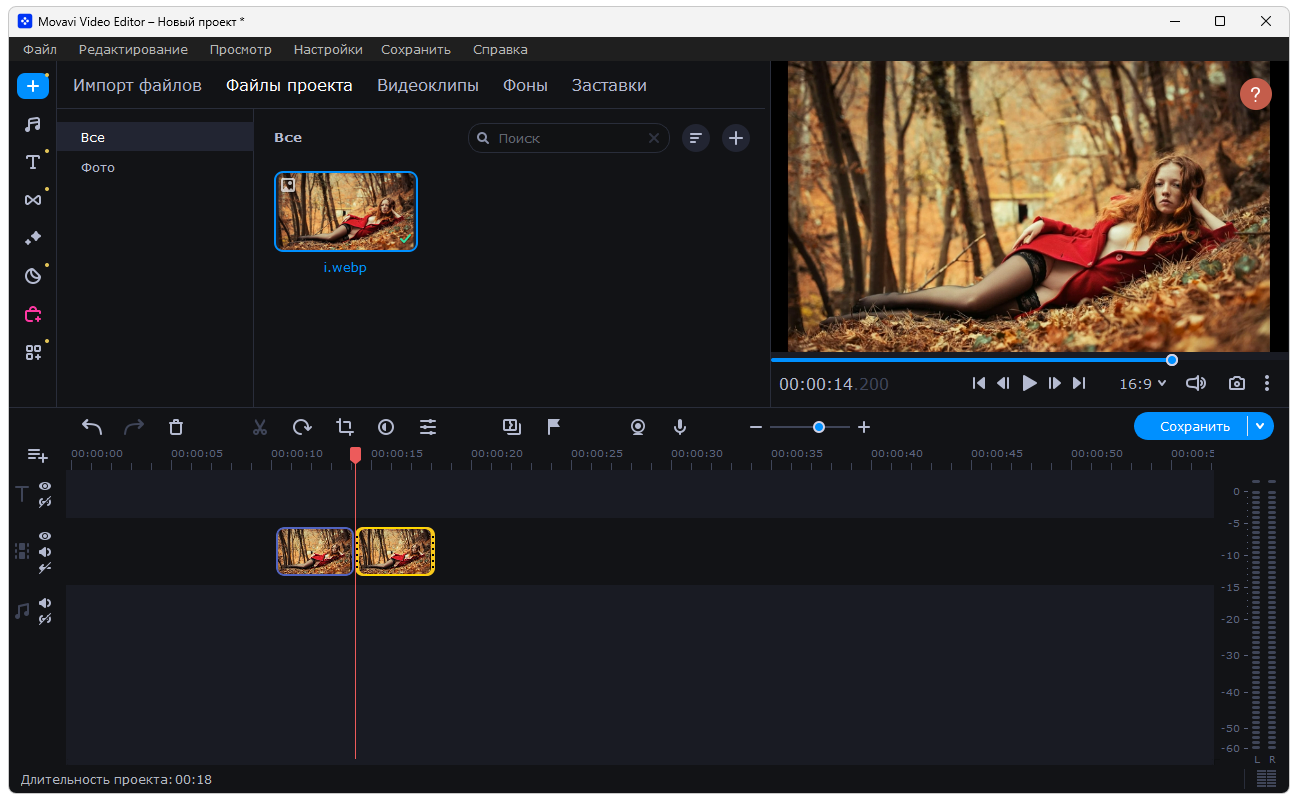Select the i.webp media thumbnail
The width and height of the screenshot is (1297, 799).
(345, 211)
